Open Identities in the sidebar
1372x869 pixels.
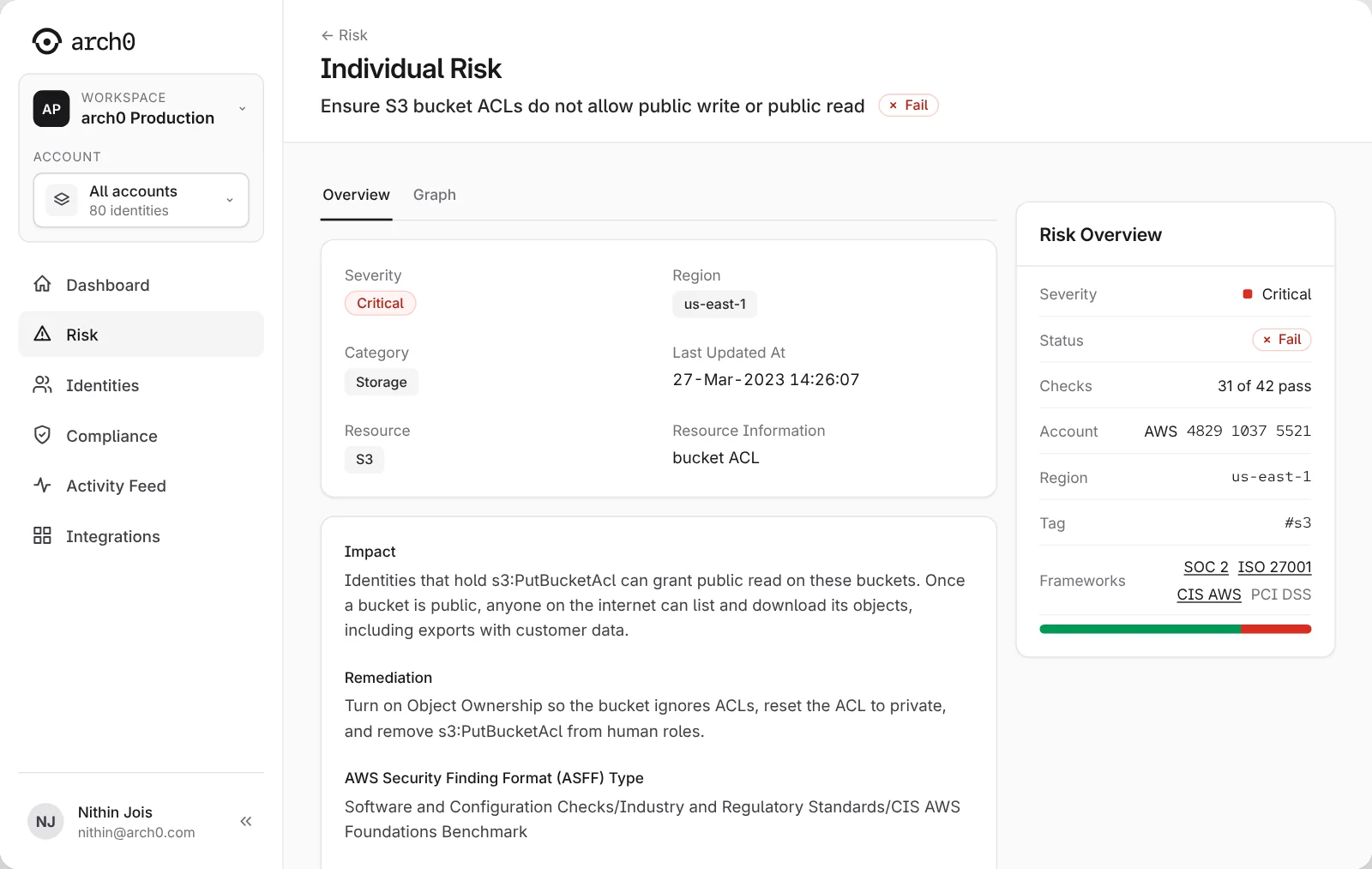[141, 385]
